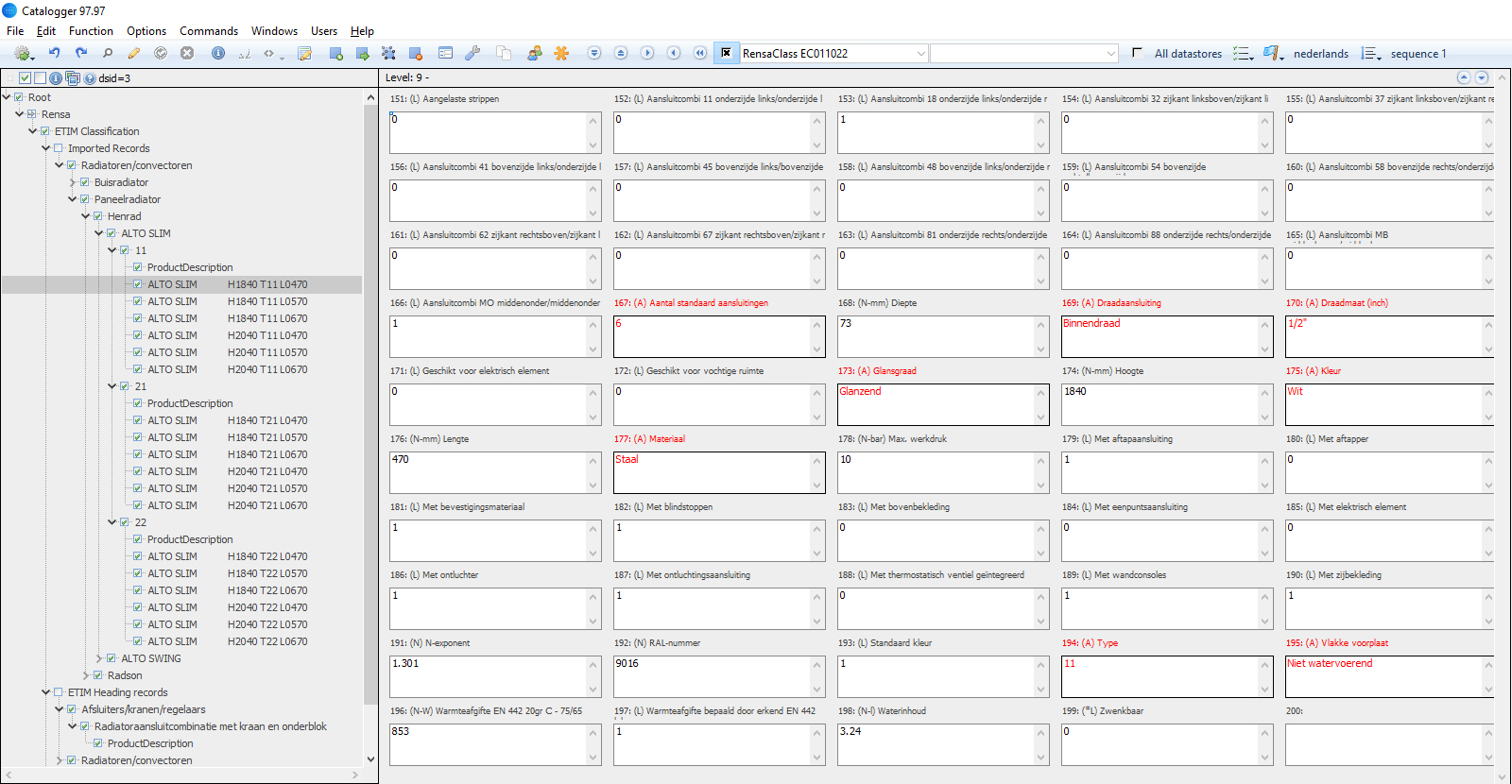Viewport: 1512px width, 784px height.
Task: Toggle the All datastores checkbox
Action: pyautogui.click(x=1137, y=53)
